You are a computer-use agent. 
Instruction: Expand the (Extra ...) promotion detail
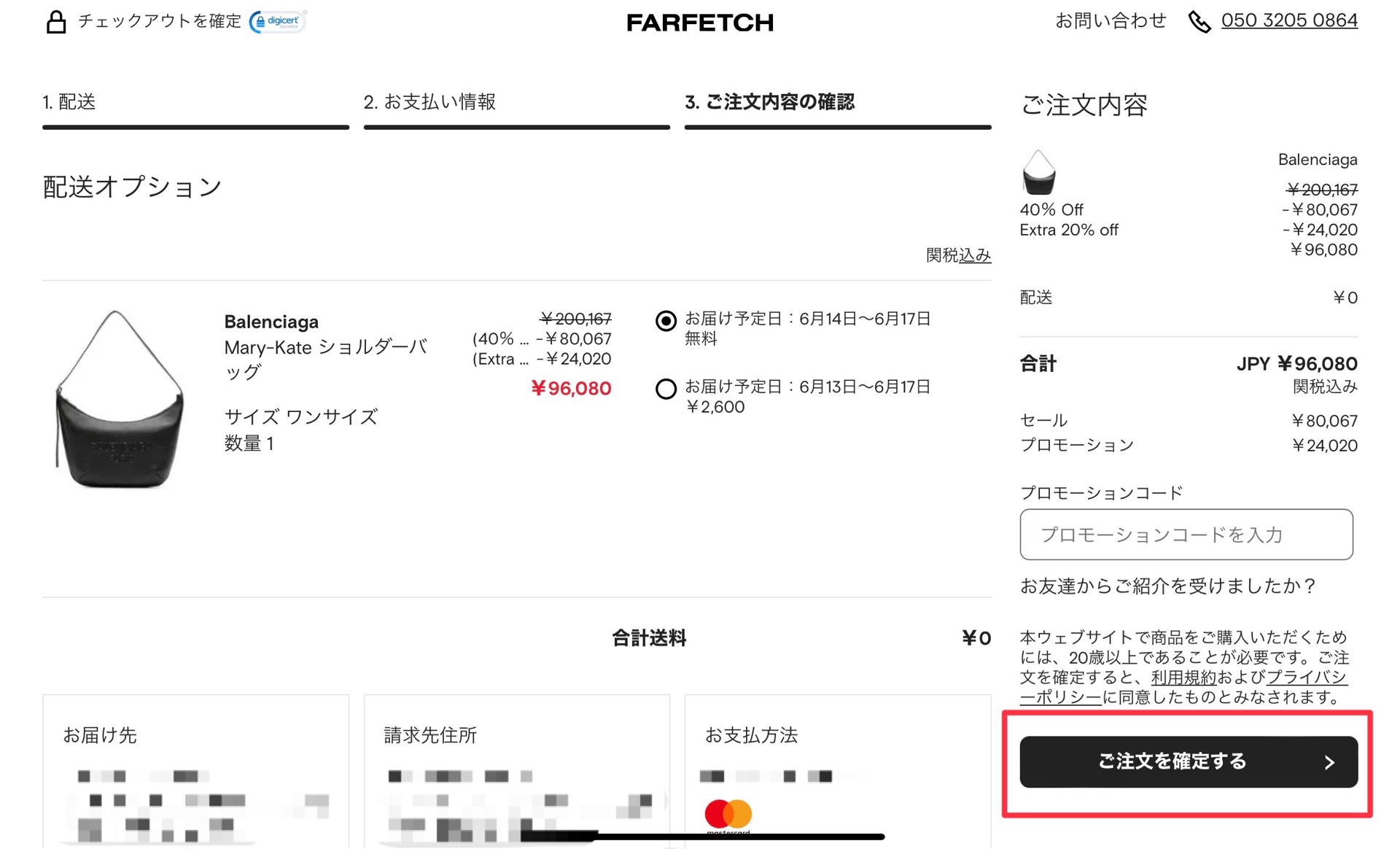[x=500, y=359]
